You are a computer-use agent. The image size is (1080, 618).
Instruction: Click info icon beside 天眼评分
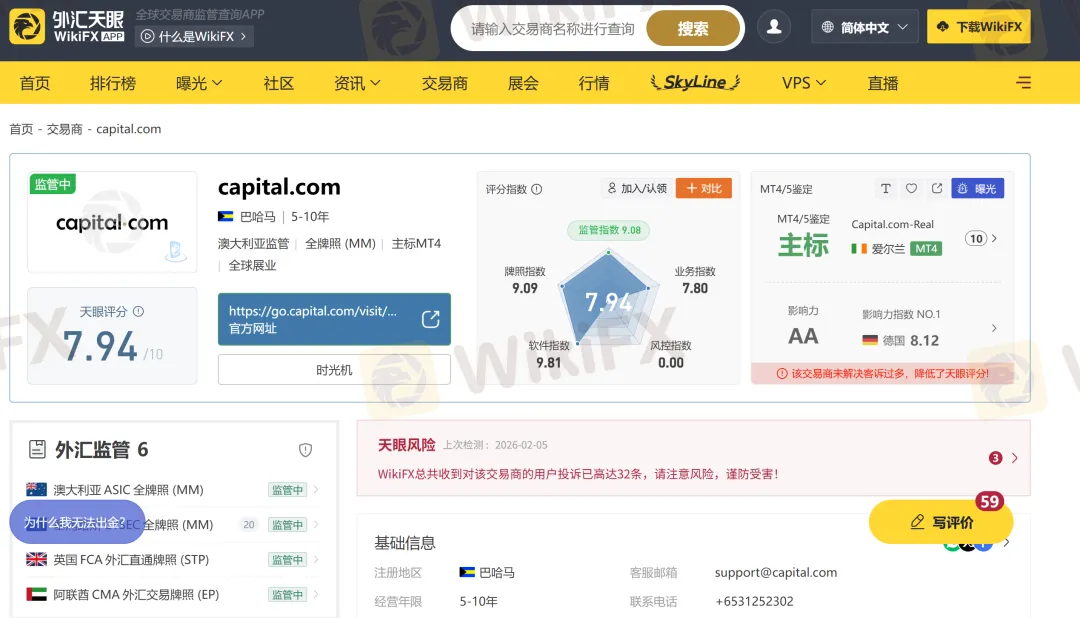pos(138,312)
